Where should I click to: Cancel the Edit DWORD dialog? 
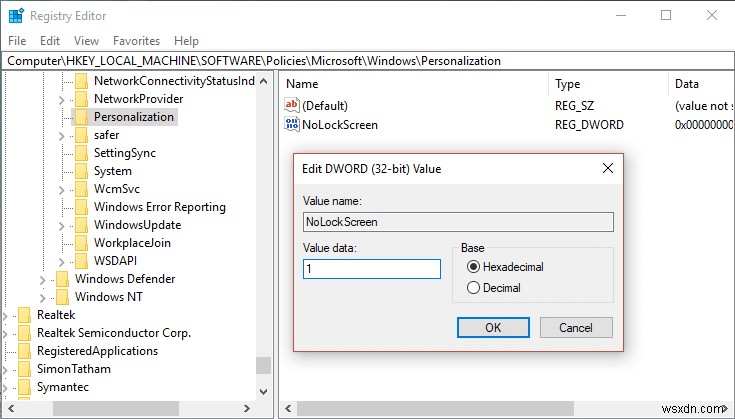tap(576, 327)
